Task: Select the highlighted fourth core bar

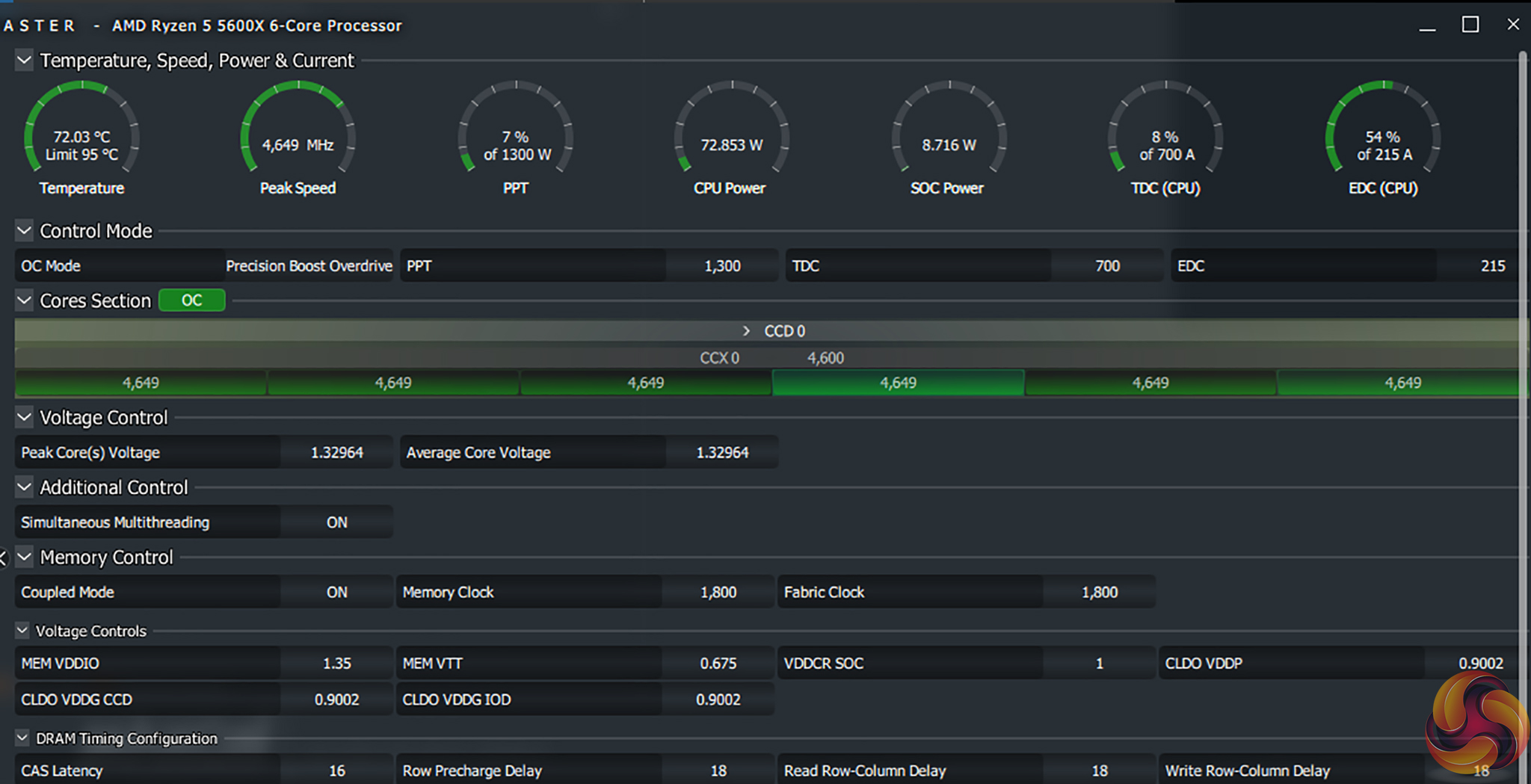Action: pos(898,383)
